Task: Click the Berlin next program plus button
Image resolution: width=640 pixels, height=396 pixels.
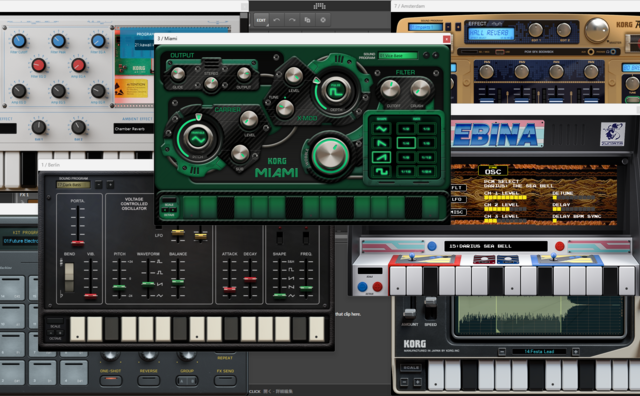Action: (x=110, y=185)
